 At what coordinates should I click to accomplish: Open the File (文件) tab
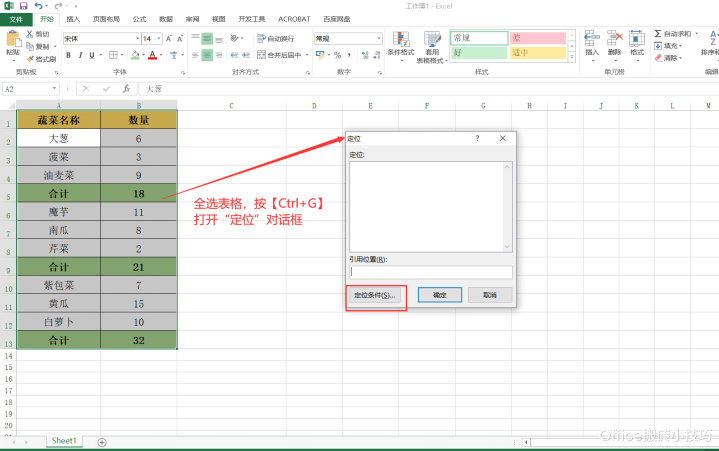pyautogui.click(x=16, y=19)
